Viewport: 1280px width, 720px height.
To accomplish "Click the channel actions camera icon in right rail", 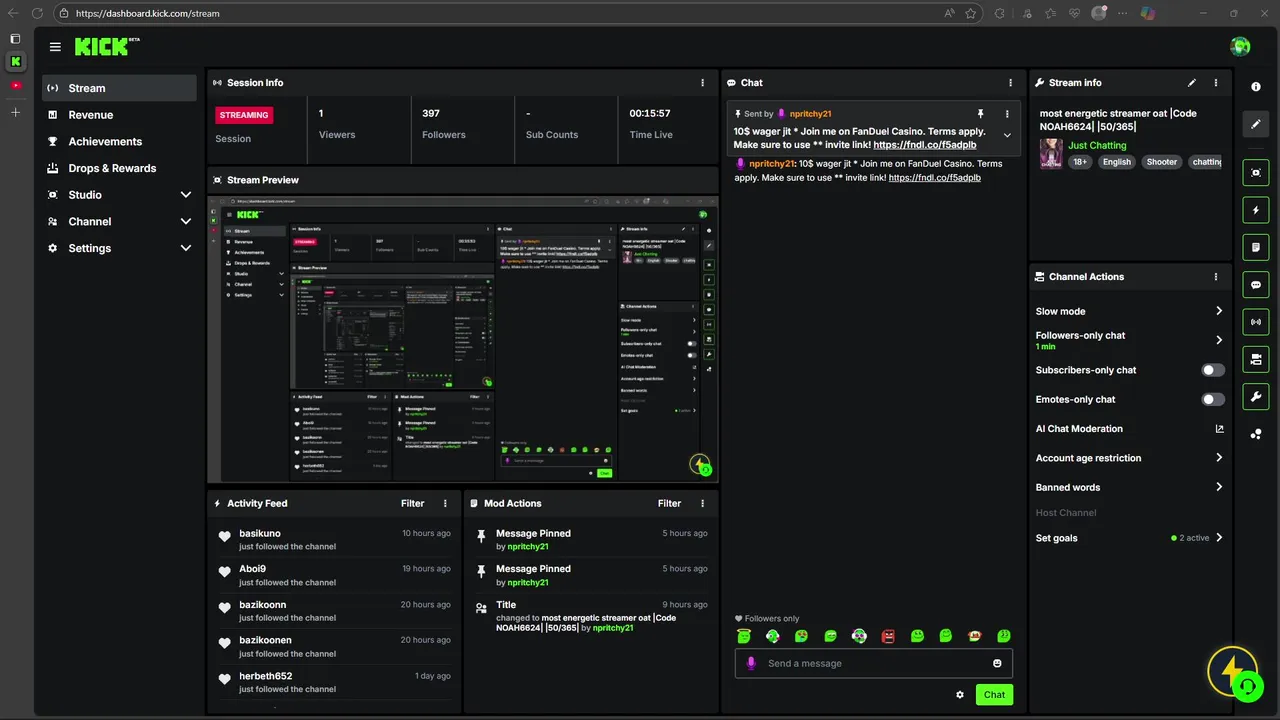I will tap(1256, 359).
